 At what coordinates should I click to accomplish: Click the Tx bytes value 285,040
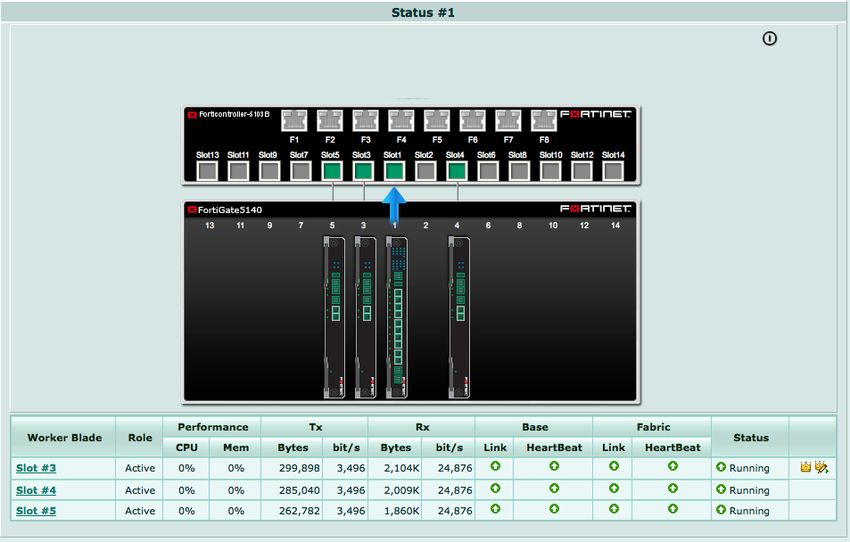point(299,490)
